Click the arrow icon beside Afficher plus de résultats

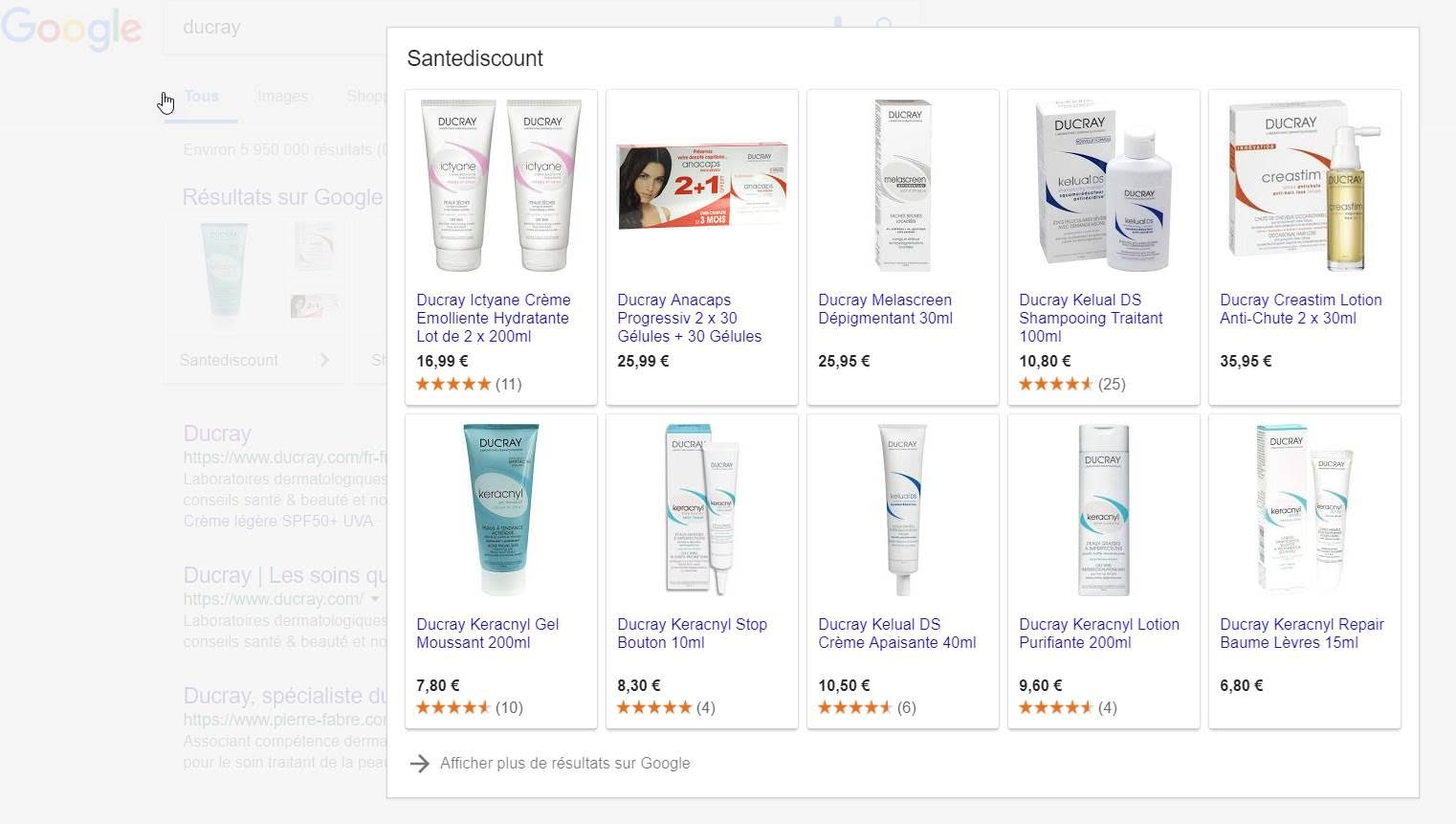click(x=419, y=764)
